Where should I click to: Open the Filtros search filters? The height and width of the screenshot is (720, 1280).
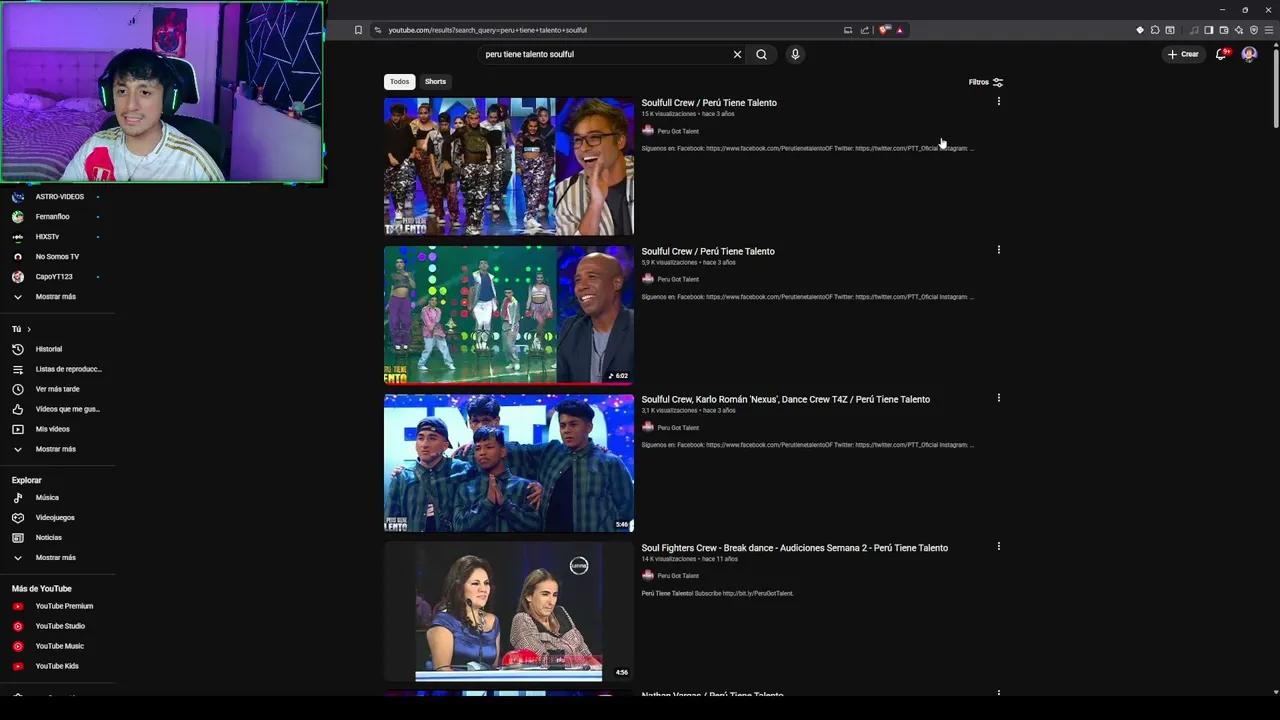986,82
